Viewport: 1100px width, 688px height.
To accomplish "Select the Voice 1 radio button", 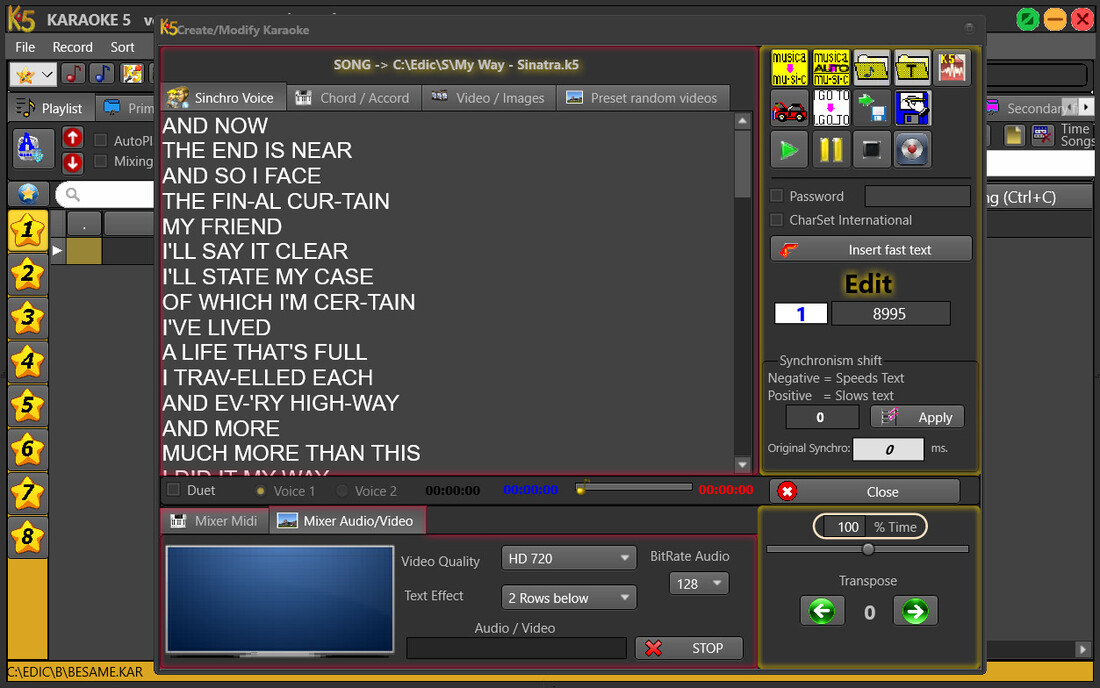I will coord(260,491).
